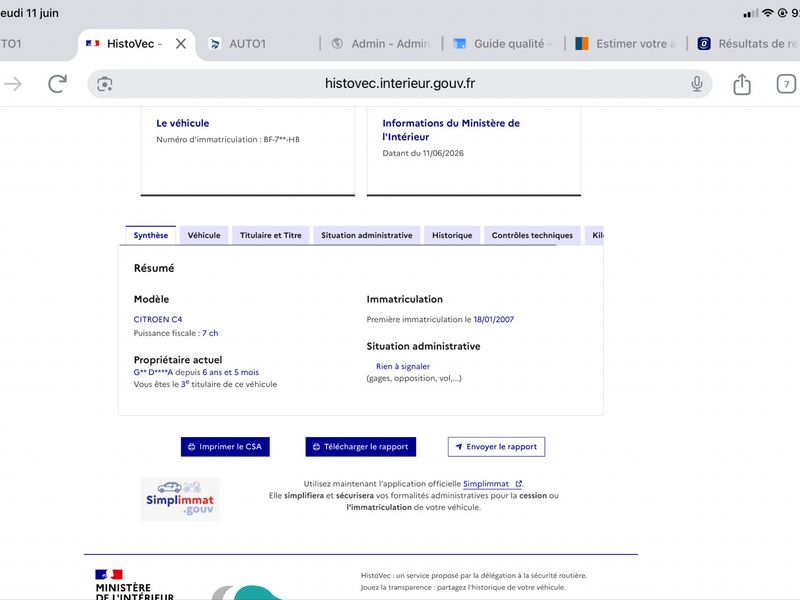
Task: Open the Historique tab
Action: point(452,235)
